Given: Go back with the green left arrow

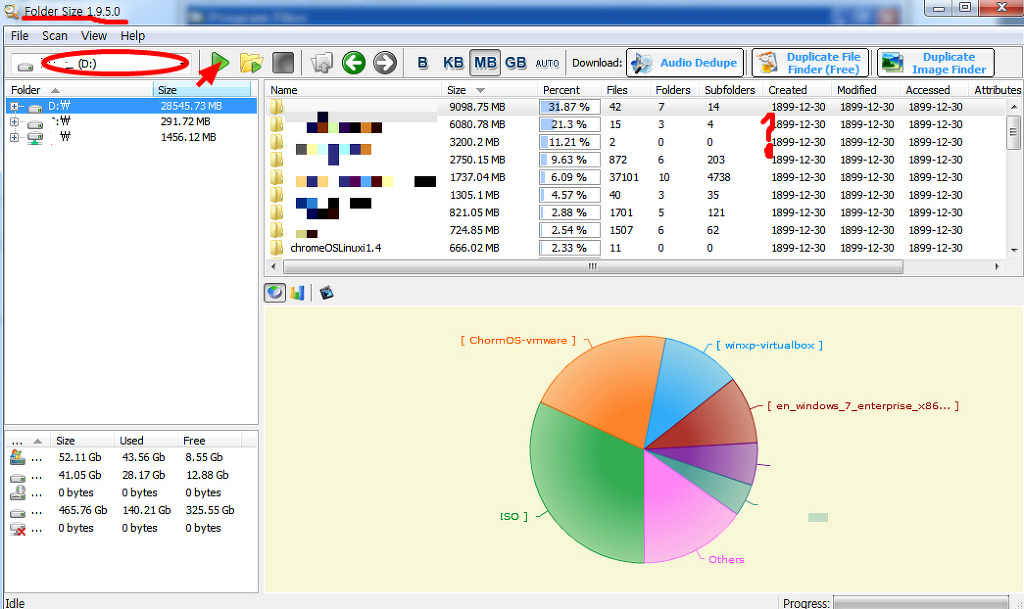Looking at the screenshot, I should click(353, 63).
